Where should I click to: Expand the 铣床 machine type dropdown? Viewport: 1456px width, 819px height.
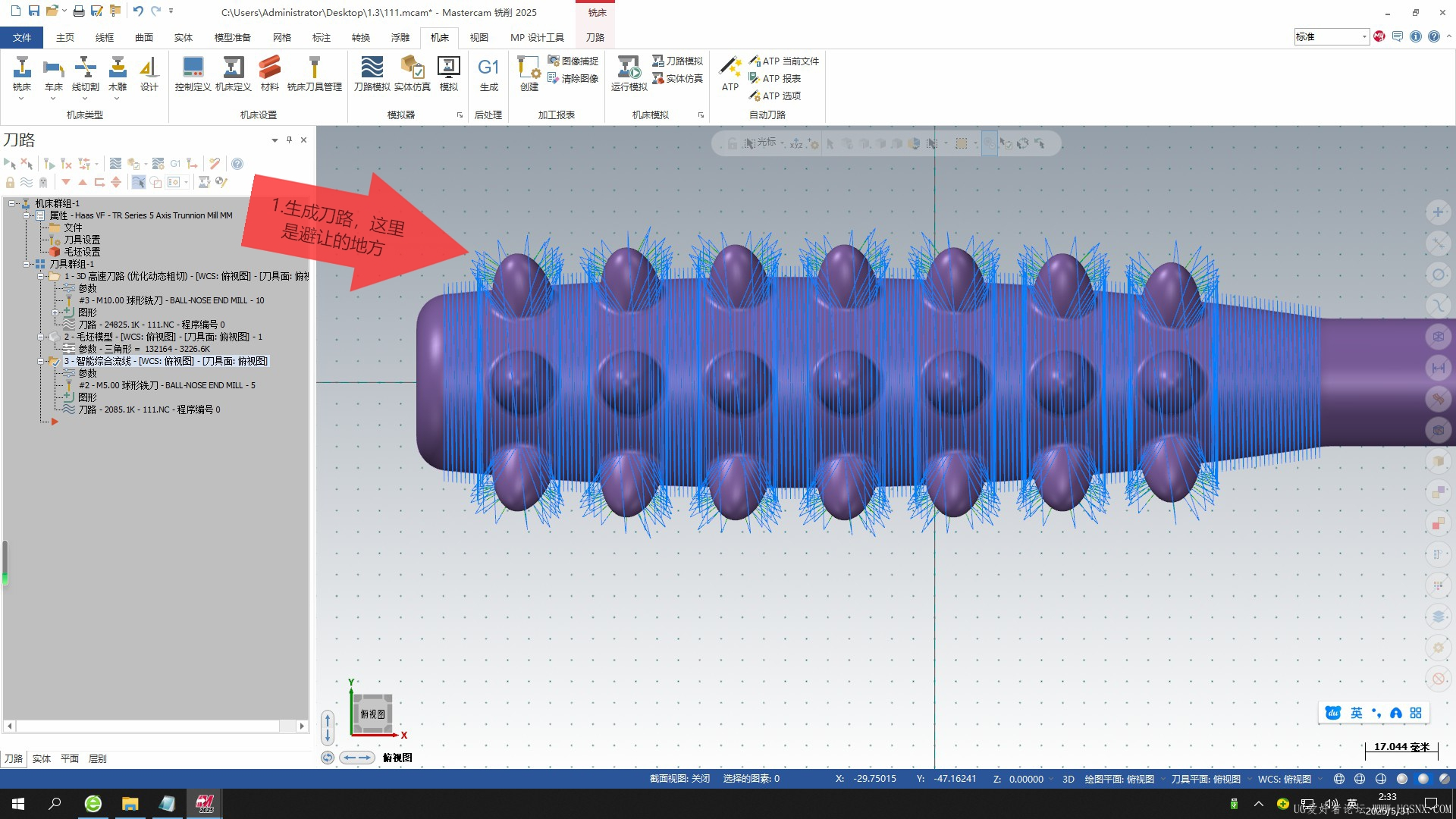21,99
